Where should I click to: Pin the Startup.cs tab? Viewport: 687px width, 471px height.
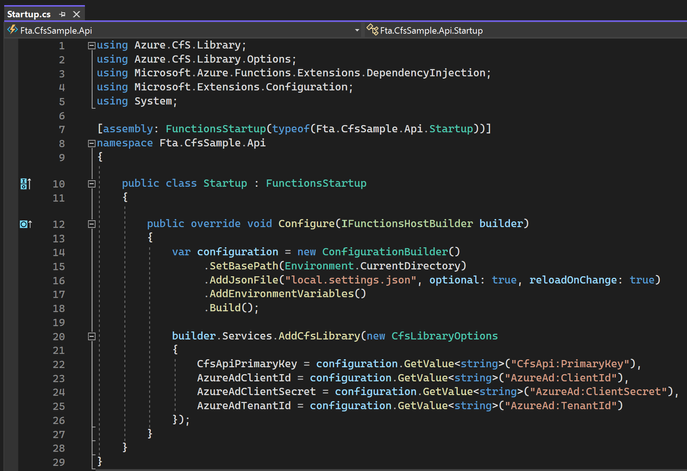(x=62, y=14)
